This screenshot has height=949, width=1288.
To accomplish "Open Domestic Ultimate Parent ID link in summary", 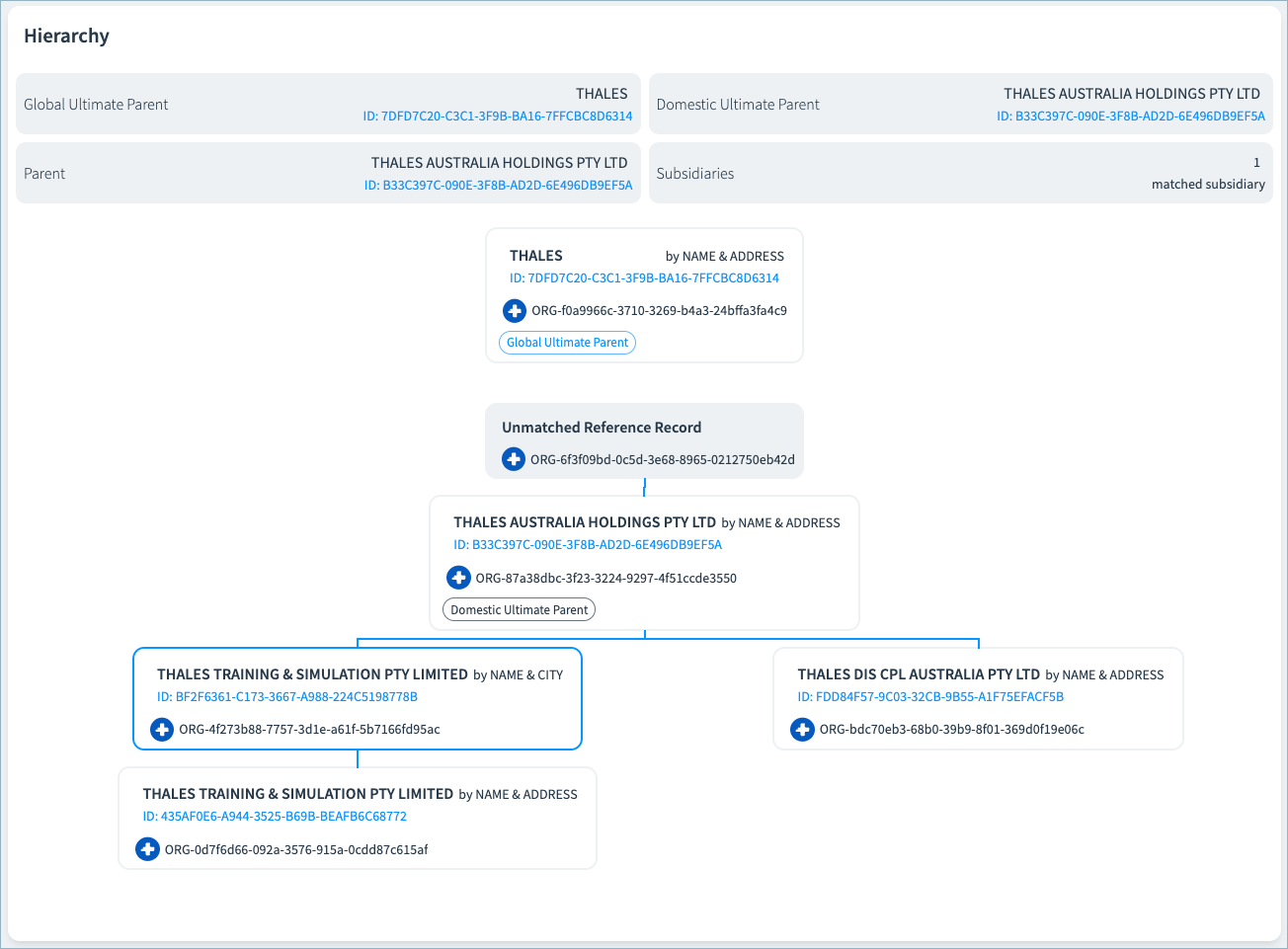I will (1131, 116).
